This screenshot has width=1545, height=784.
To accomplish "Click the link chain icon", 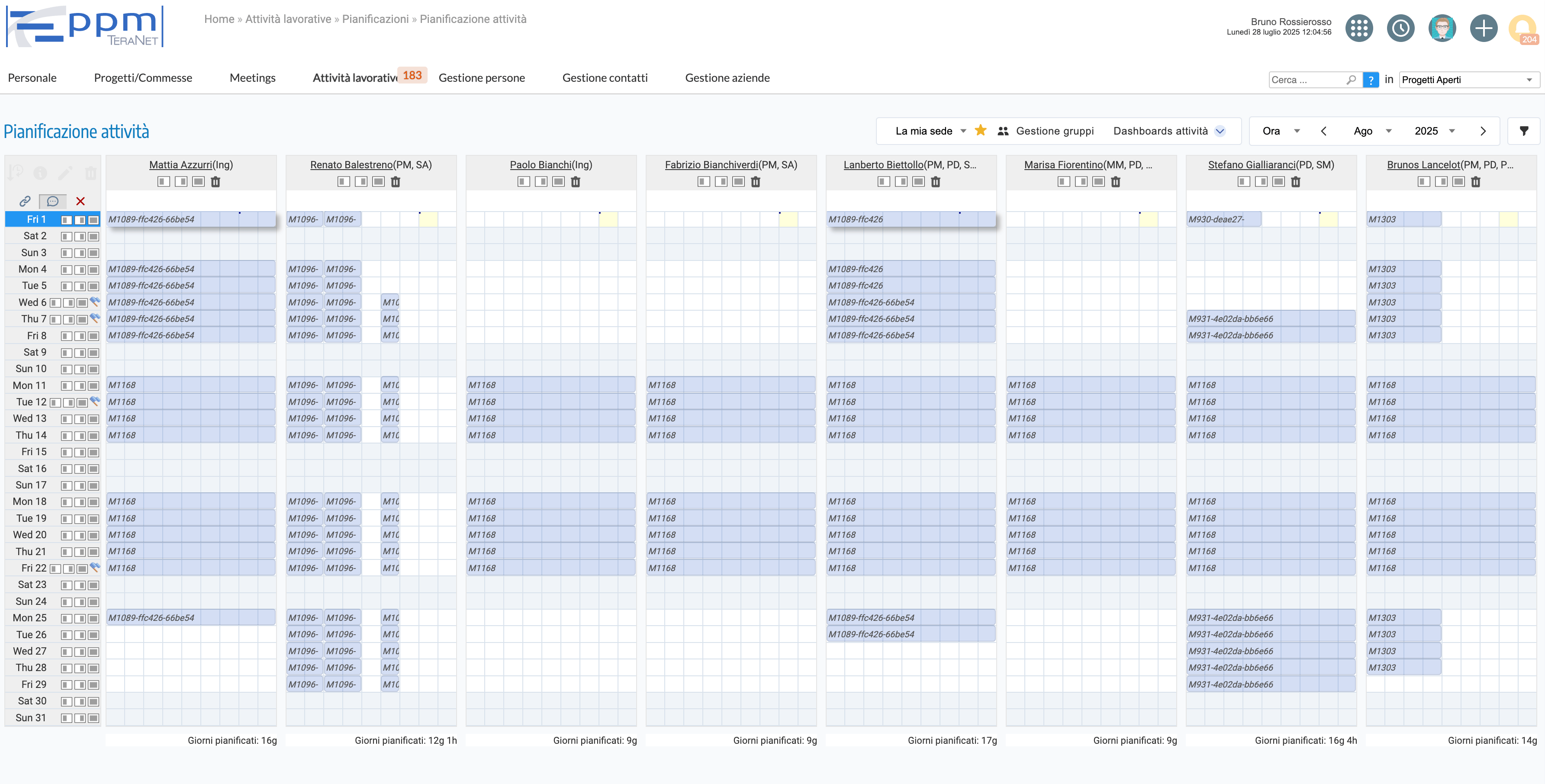I will click(25, 201).
